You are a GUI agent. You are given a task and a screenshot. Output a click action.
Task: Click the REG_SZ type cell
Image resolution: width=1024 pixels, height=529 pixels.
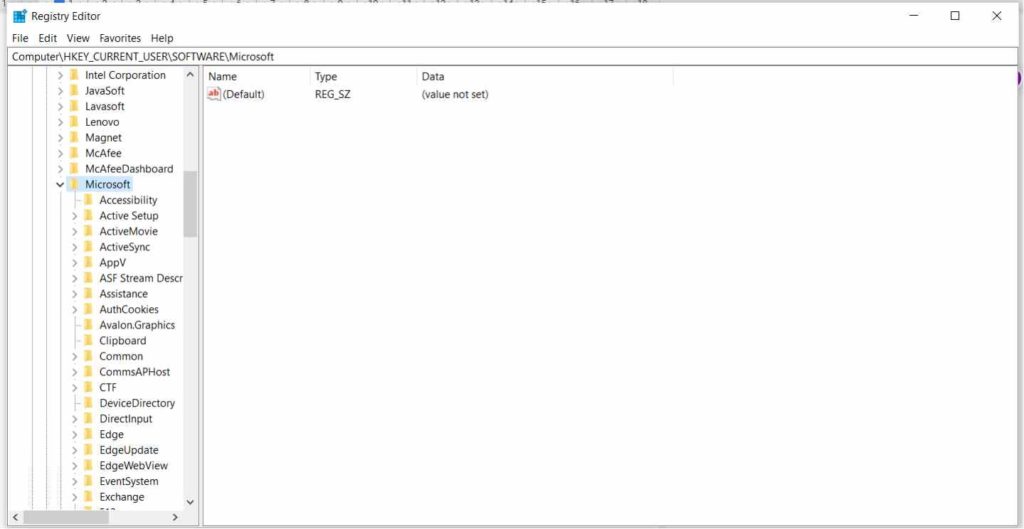tap(332, 94)
